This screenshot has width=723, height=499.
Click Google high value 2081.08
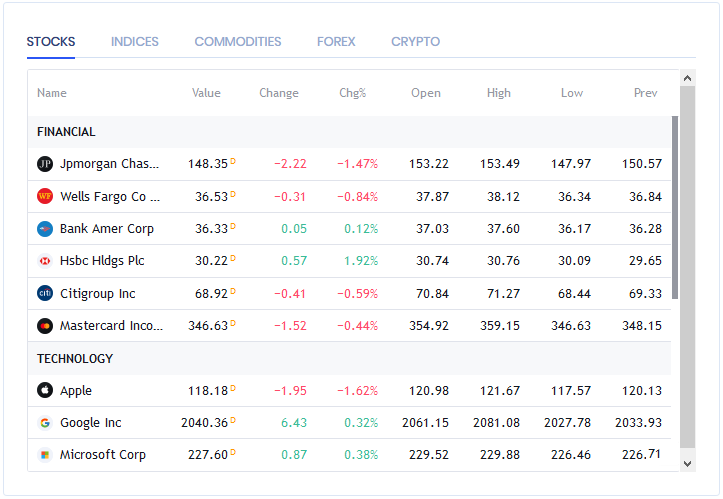[496, 423]
